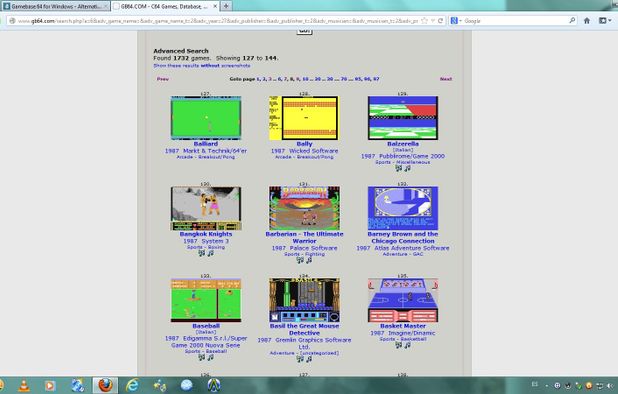Screen dimensions: 618x394
Task: Click the search magnifier icon in the Google box
Action: click(572, 20)
